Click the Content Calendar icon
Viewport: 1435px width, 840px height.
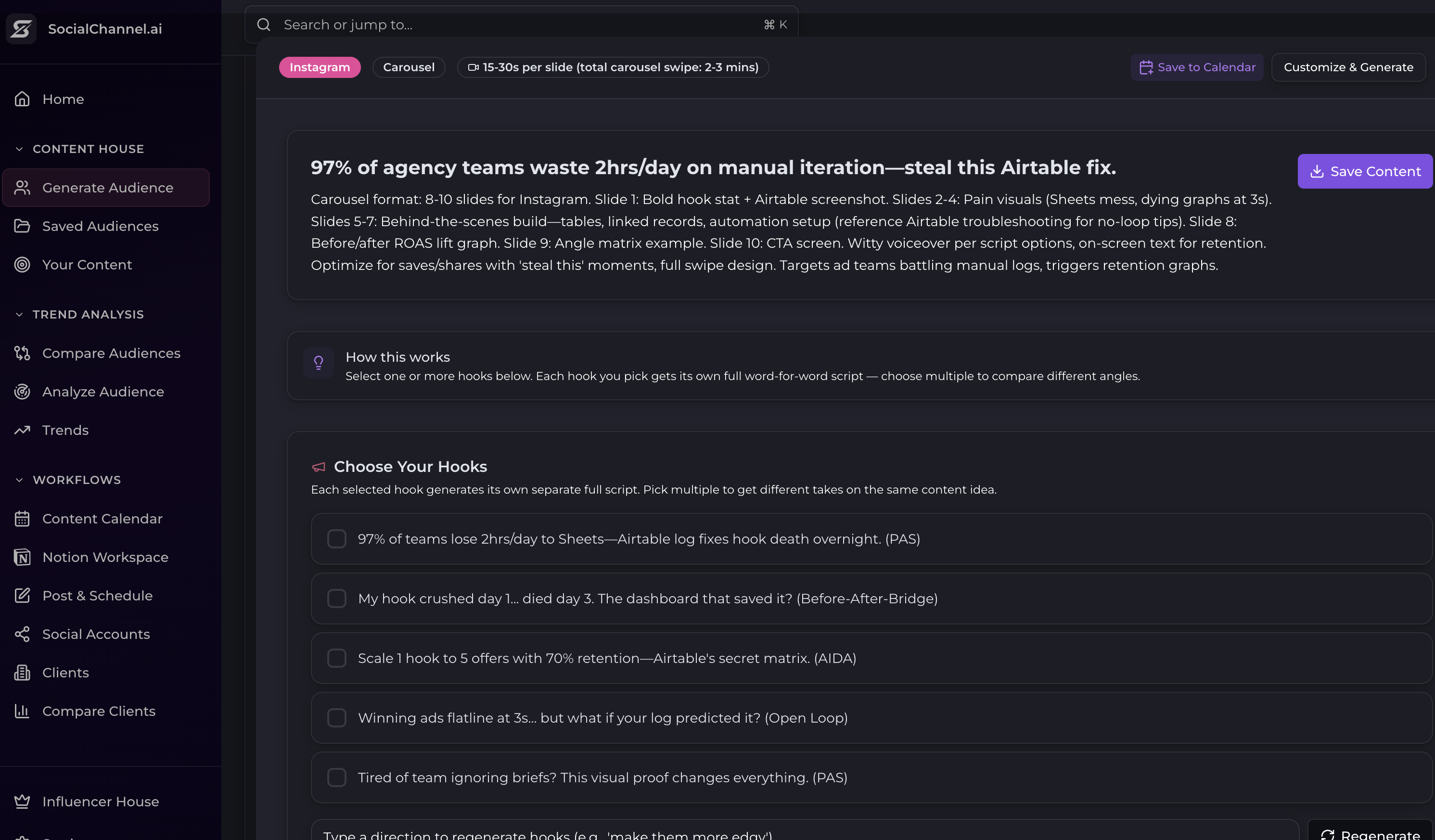point(22,519)
